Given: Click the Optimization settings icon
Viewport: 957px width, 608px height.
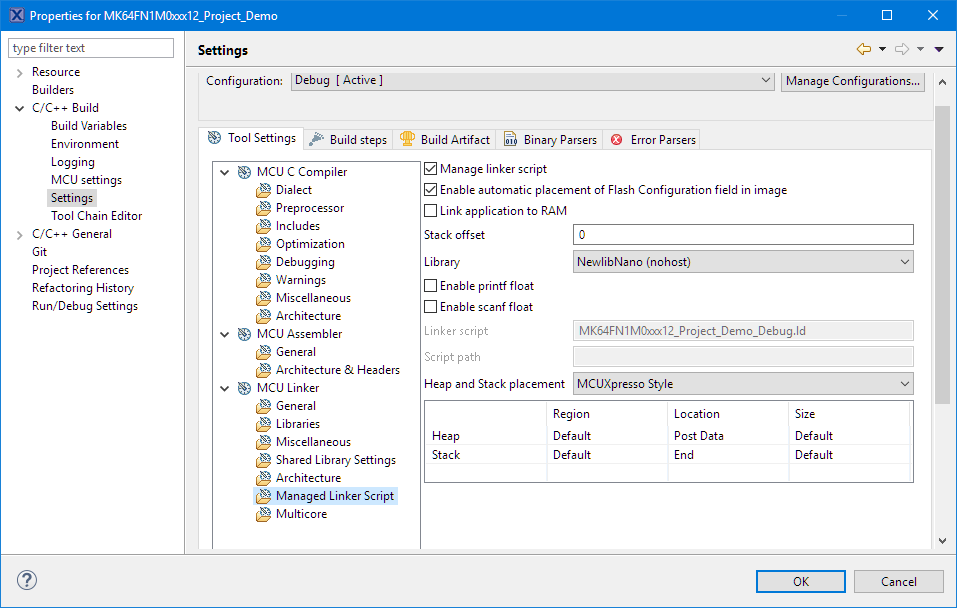Looking at the screenshot, I should pos(263,244).
